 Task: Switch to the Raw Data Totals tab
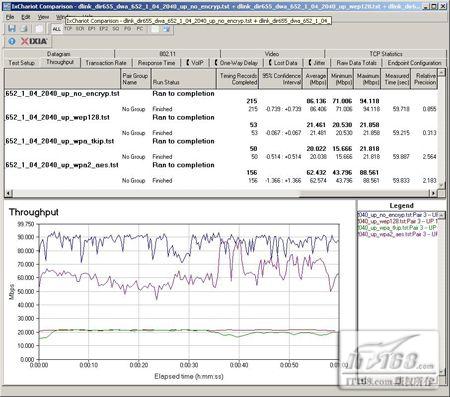pyautogui.click(x=357, y=63)
